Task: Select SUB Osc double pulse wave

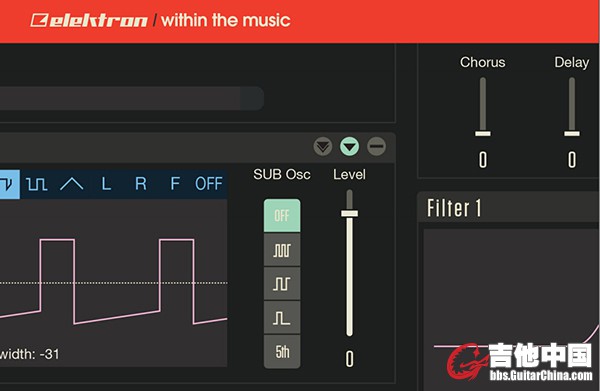Action: pos(282,284)
